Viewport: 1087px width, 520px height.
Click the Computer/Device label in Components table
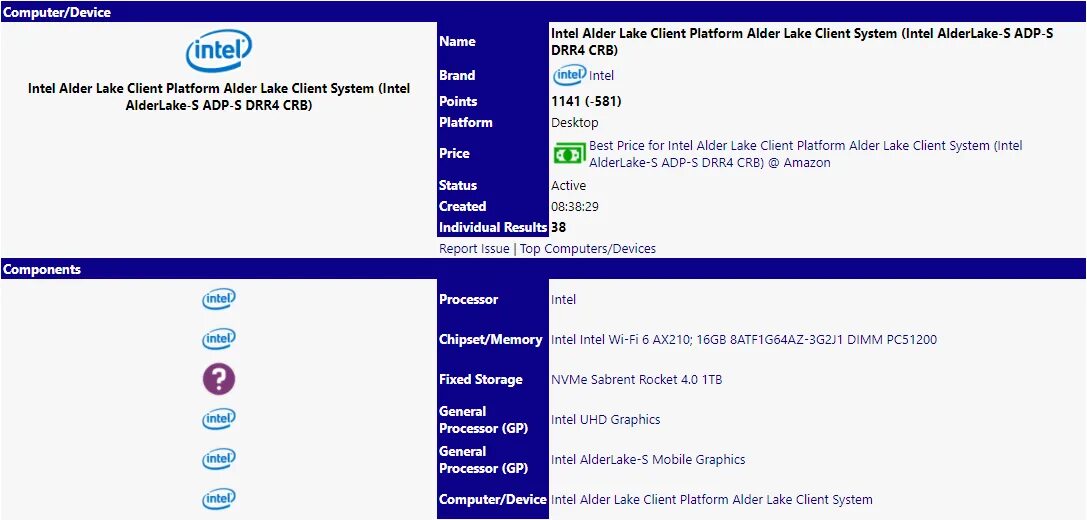pyautogui.click(x=493, y=499)
